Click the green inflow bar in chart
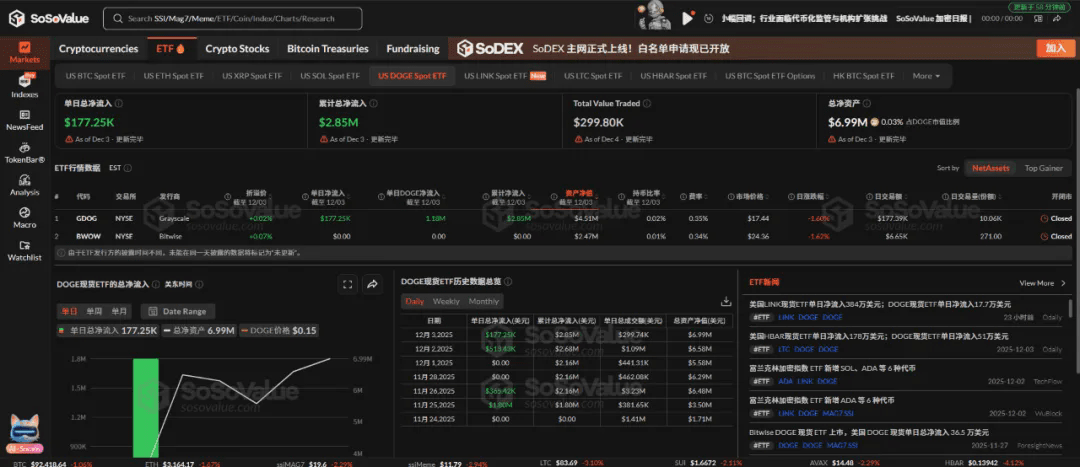 (x=145, y=407)
